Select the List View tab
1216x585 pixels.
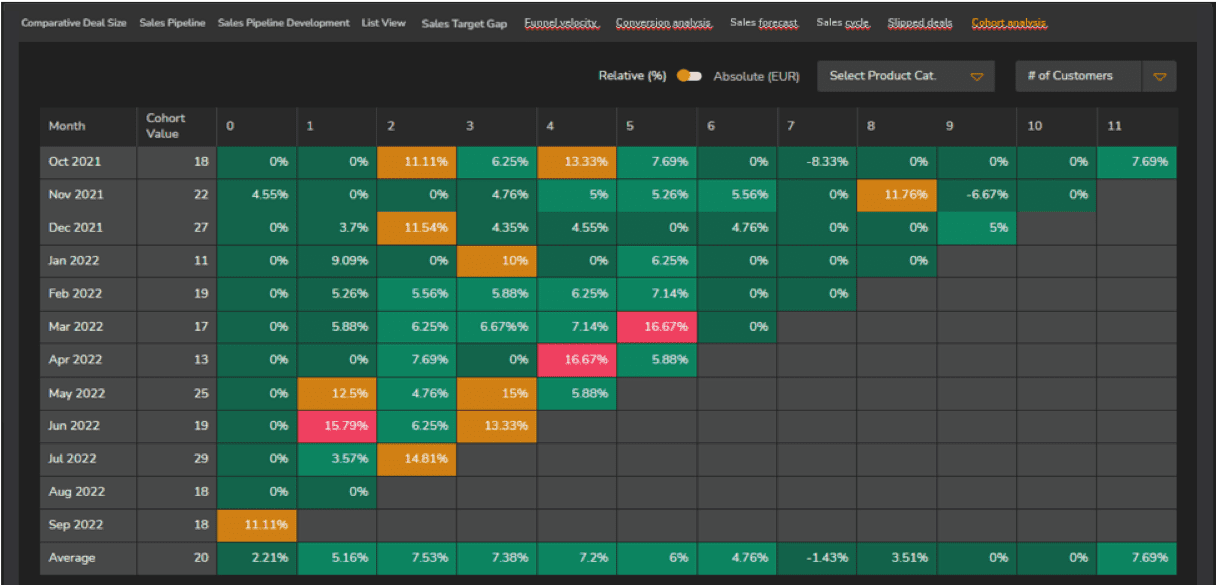coord(383,23)
